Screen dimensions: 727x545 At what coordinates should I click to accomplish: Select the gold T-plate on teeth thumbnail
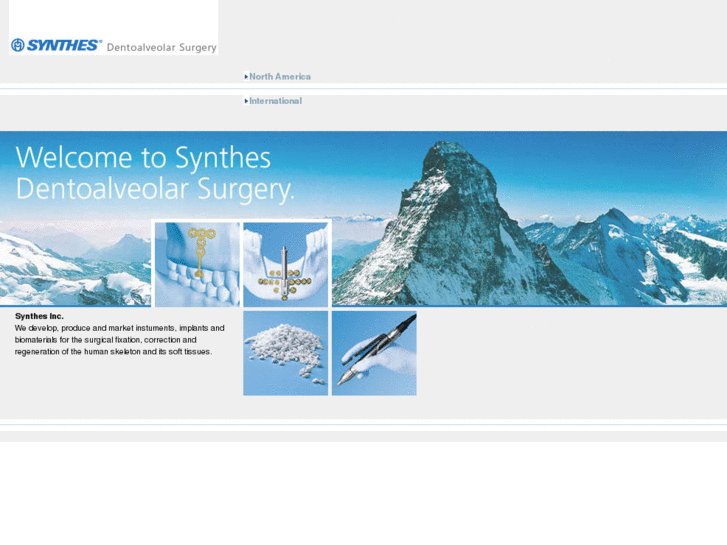point(197,263)
